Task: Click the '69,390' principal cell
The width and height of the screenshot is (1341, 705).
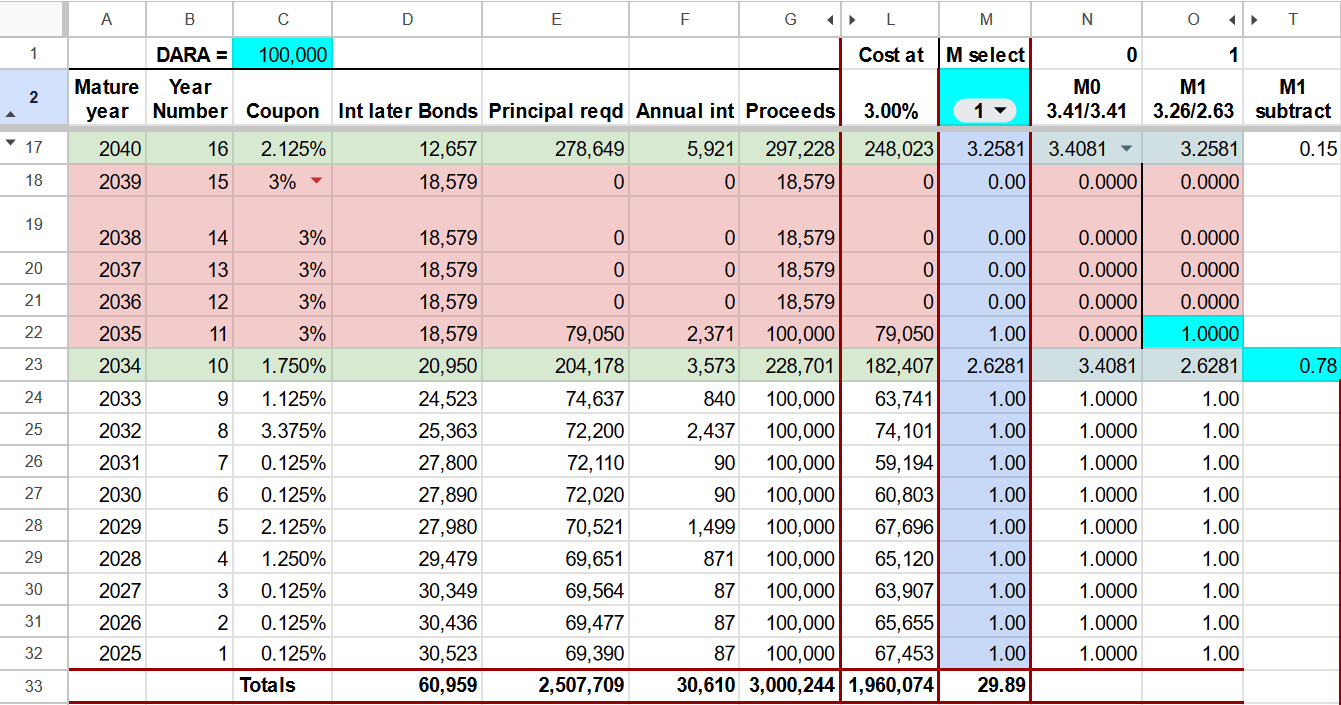Action: click(556, 654)
